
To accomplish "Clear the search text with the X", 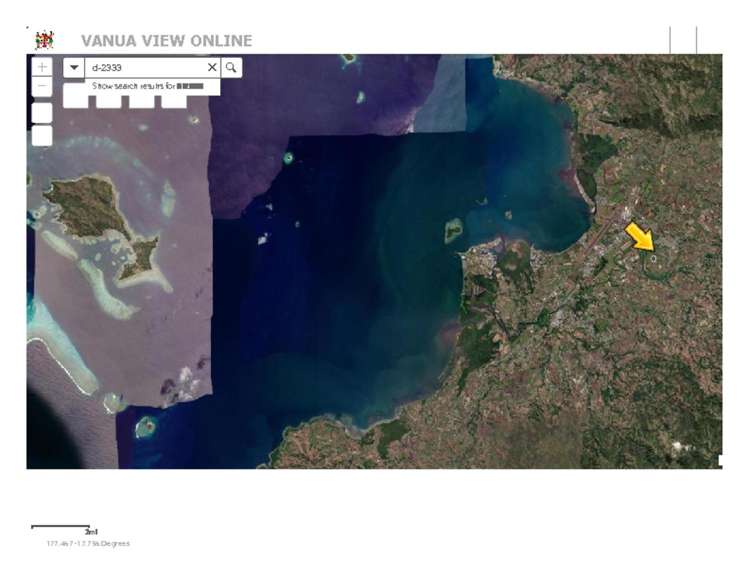I will (x=211, y=67).
